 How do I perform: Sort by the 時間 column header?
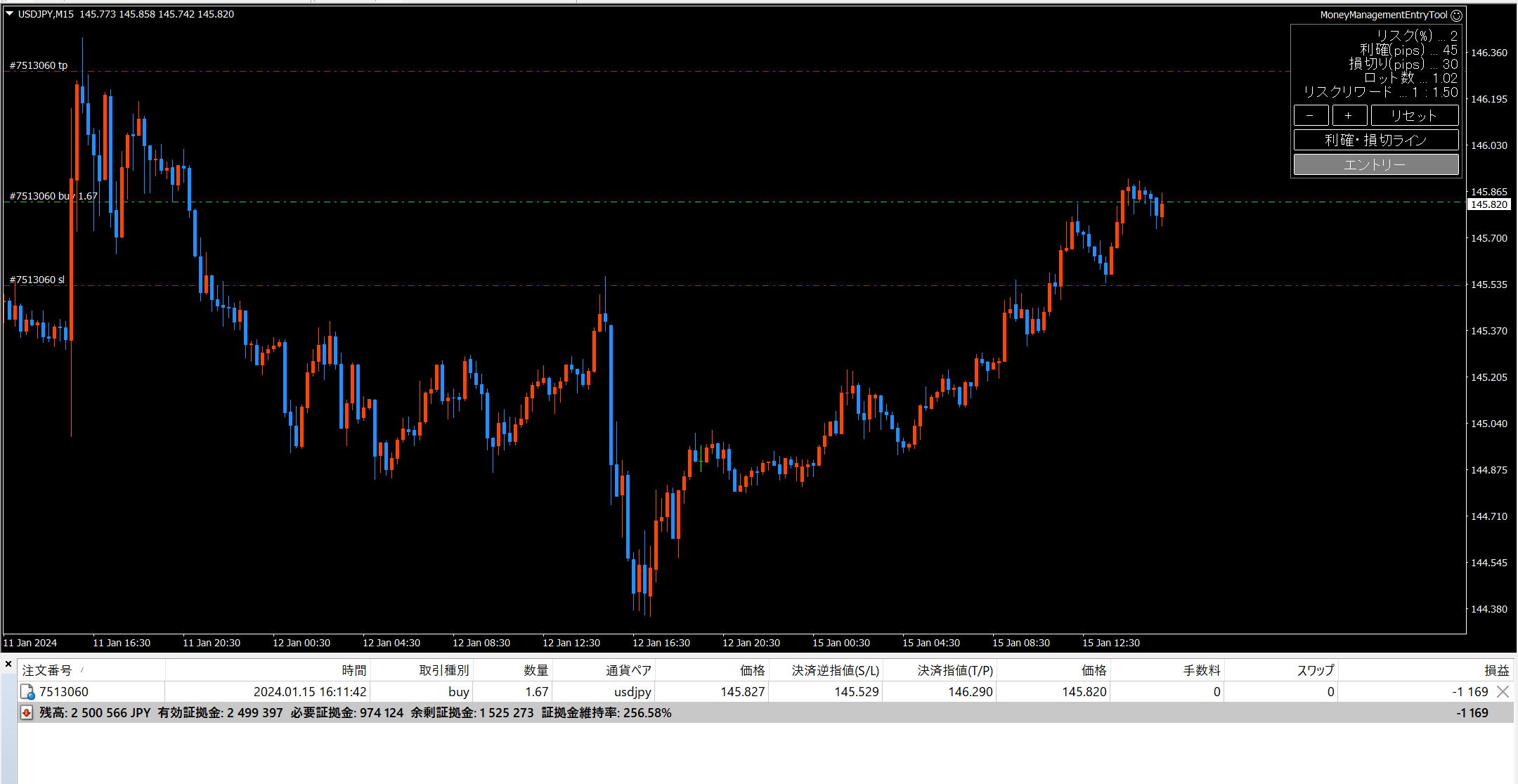pyautogui.click(x=353, y=671)
